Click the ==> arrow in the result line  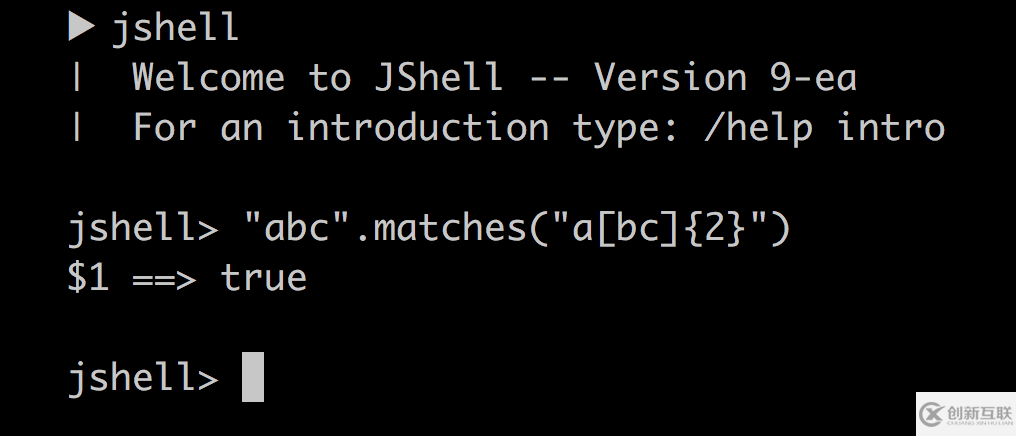click(x=165, y=279)
